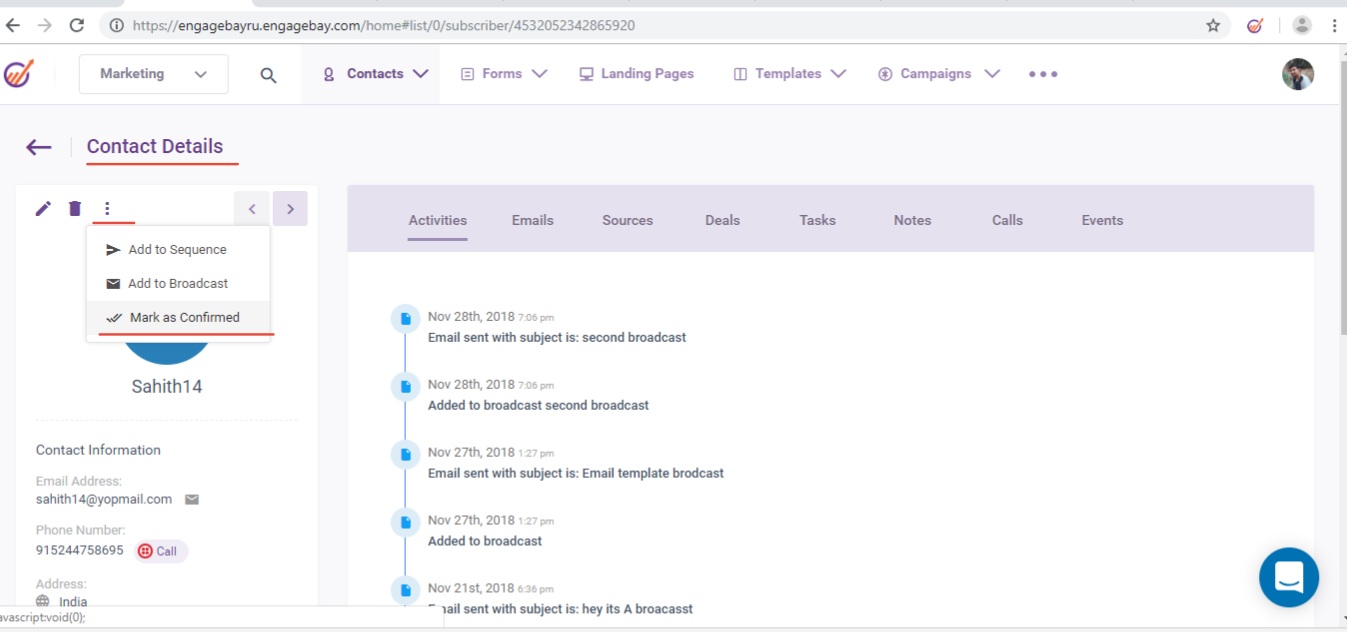The image size is (1347, 632).
Task: Click the envelope icon beside email address
Action: (x=192, y=499)
